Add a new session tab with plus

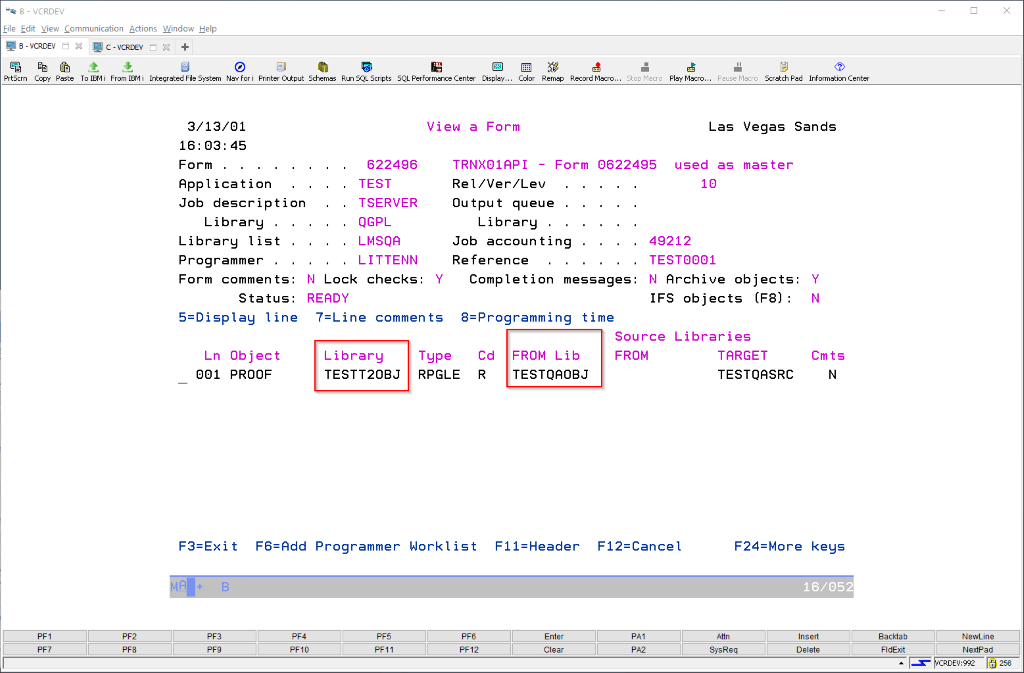pyautogui.click(x=185, y=47)
